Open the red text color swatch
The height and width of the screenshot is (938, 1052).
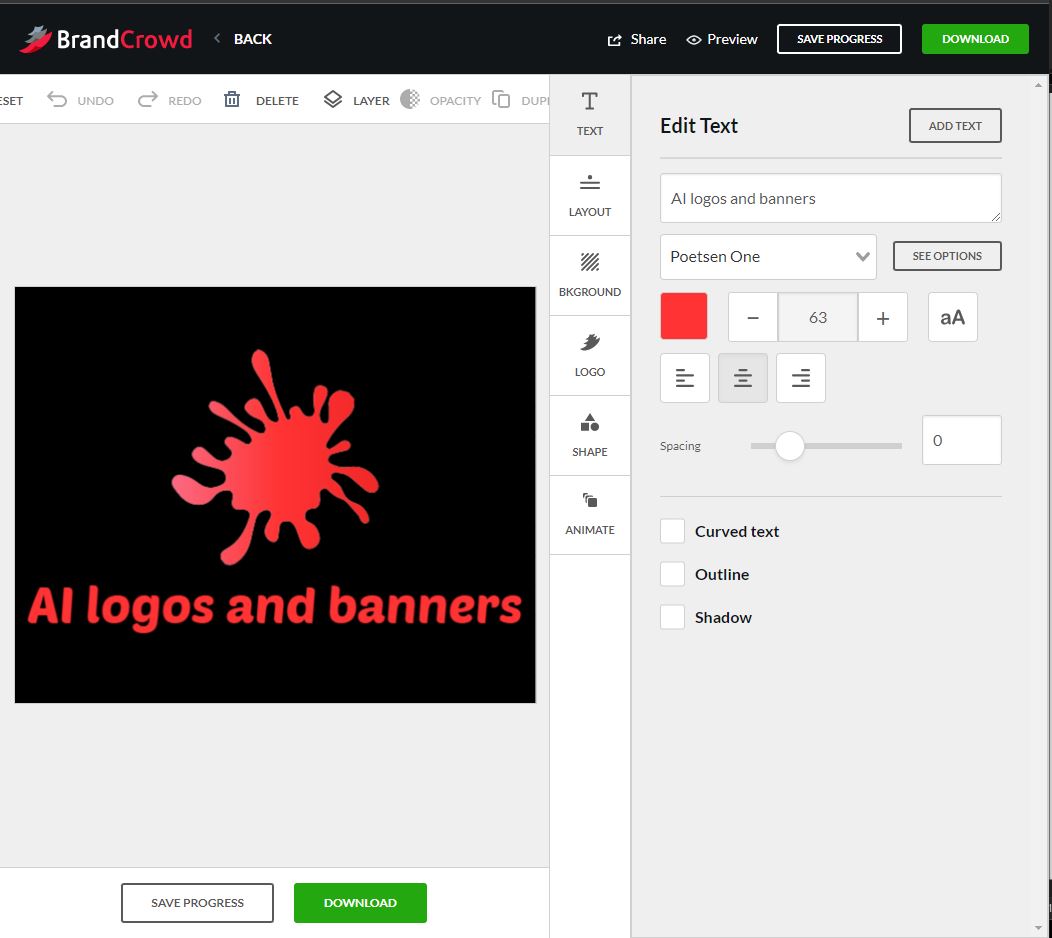click(x=684, y=316)
